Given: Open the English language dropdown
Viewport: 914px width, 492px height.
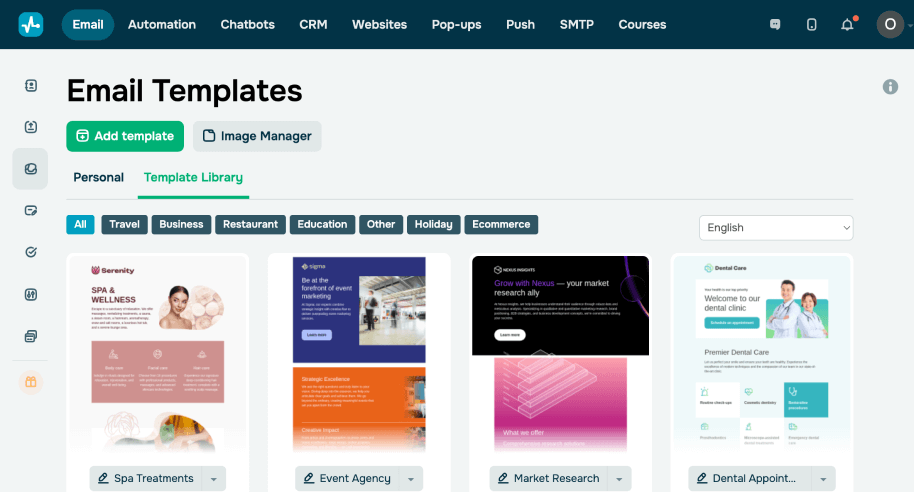Looking at the screenshot, I should [776, 228].
